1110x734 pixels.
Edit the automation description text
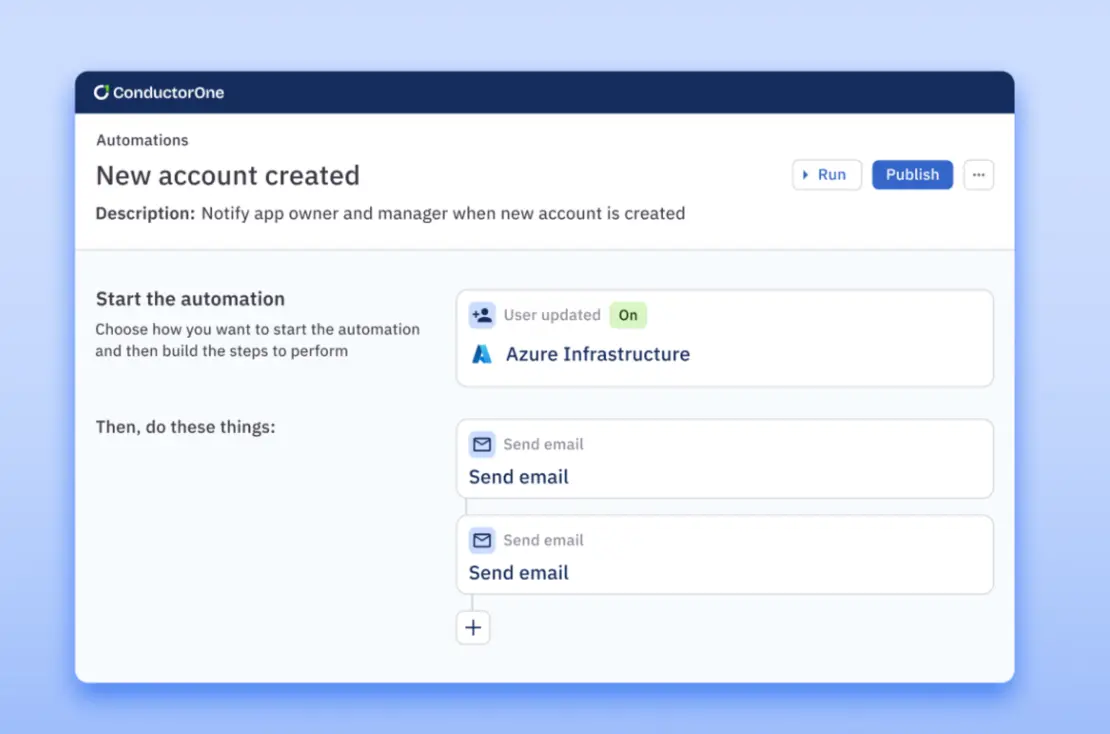442,213
